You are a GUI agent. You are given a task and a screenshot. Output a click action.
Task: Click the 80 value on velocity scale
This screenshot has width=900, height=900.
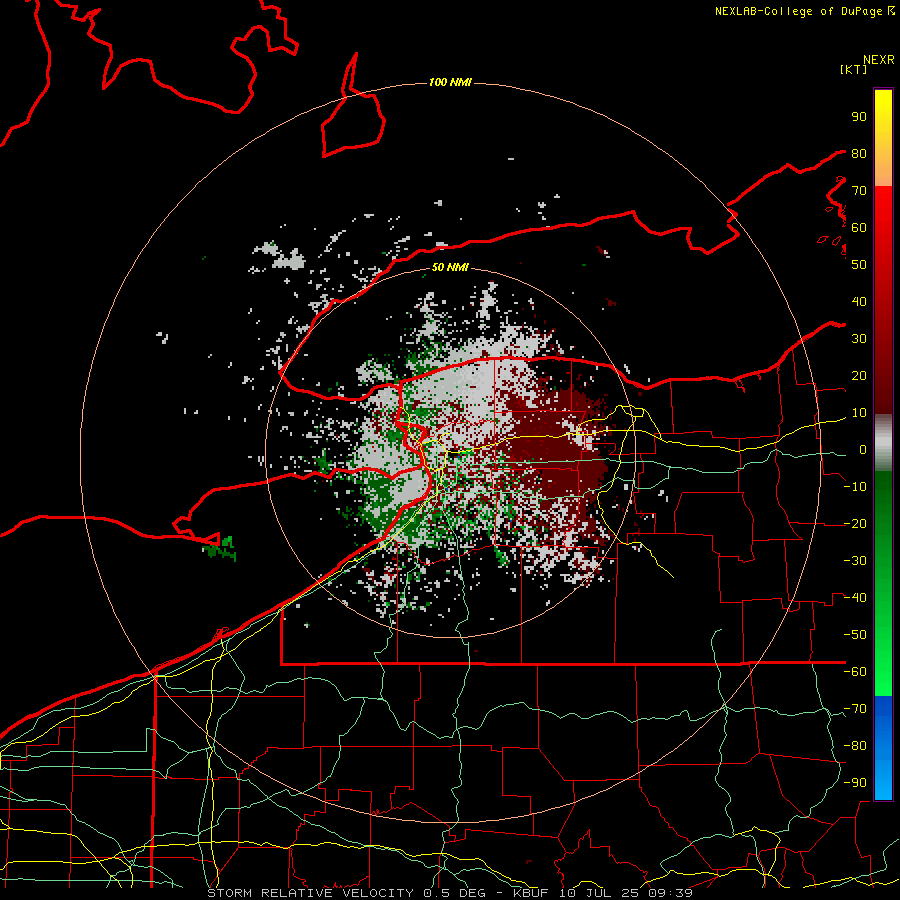click(859, 154)
